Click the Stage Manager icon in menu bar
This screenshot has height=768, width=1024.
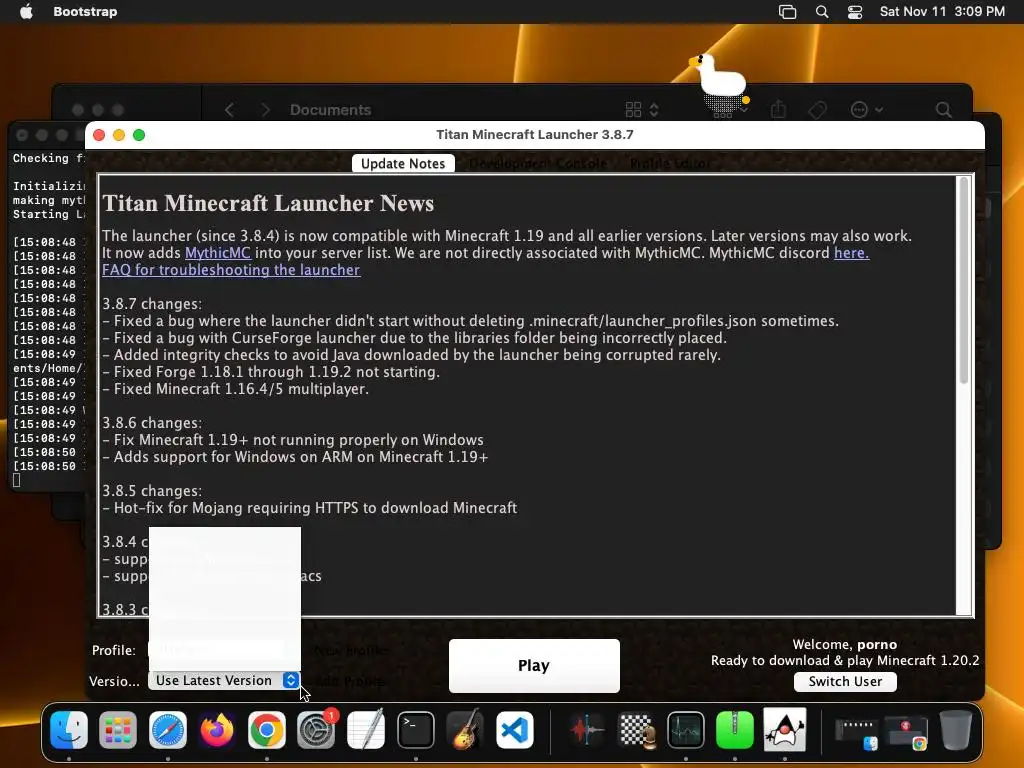788,12
